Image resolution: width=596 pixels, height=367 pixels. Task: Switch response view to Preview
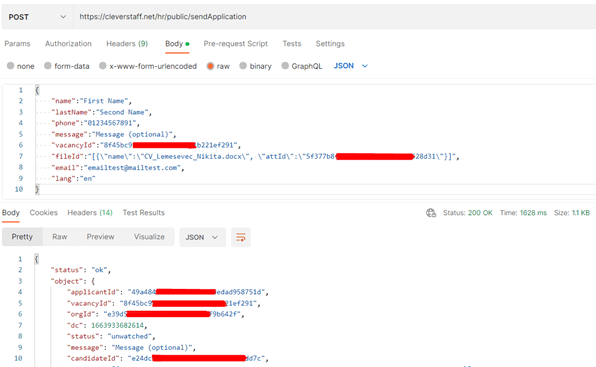(100, 237)
